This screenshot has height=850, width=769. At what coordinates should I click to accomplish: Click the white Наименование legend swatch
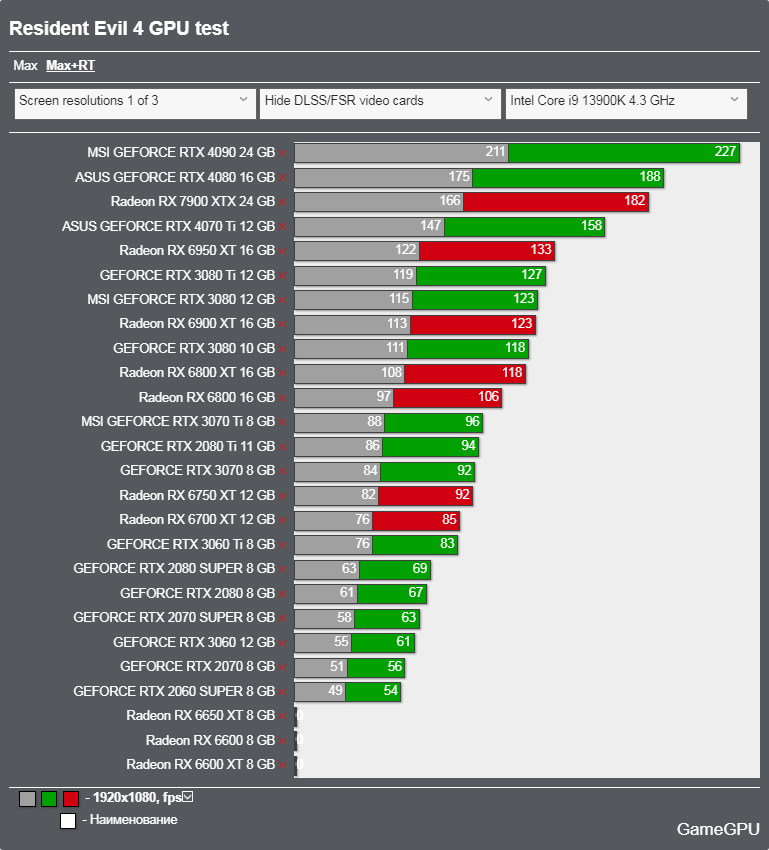pos(68,821)
